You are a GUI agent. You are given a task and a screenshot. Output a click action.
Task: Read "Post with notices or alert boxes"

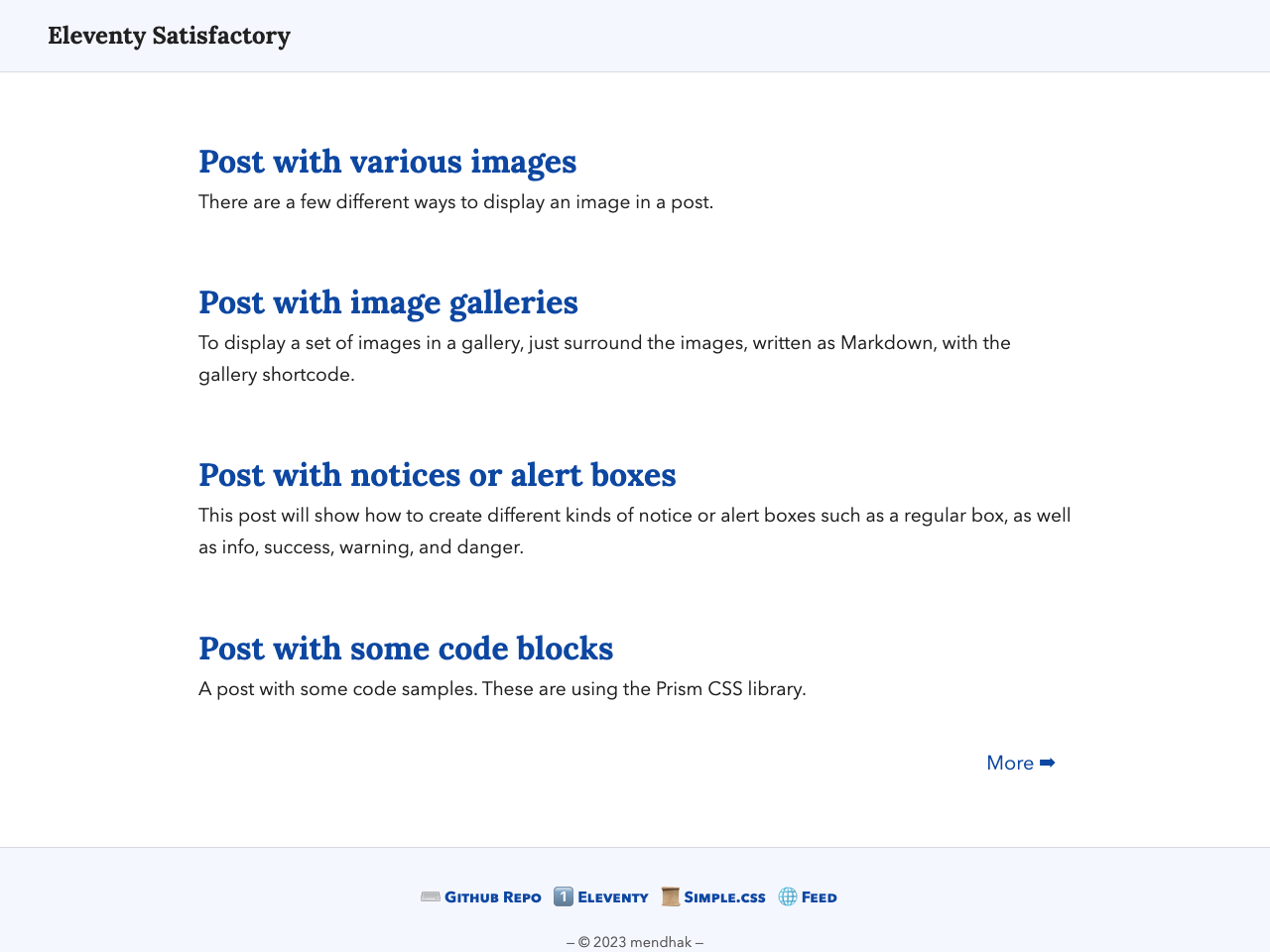pos(437,475)
